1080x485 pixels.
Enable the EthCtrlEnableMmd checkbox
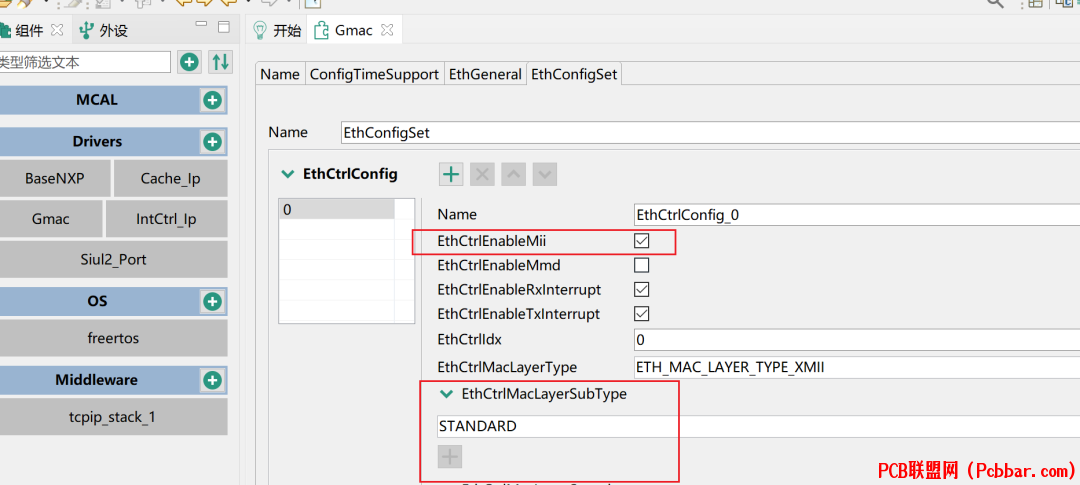(x=641, y=265)
